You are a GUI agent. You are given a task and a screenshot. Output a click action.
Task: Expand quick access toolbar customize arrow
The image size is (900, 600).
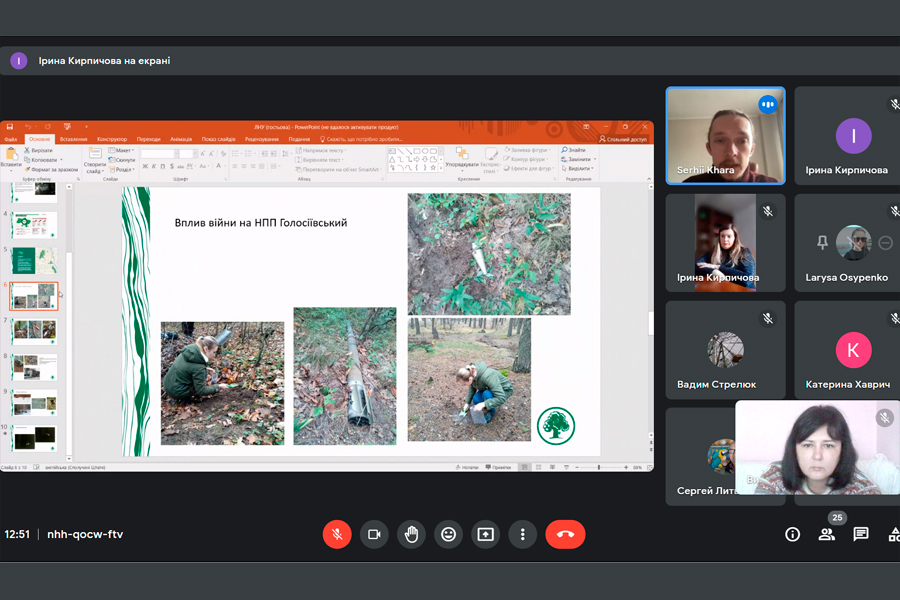tap(86, 126)
